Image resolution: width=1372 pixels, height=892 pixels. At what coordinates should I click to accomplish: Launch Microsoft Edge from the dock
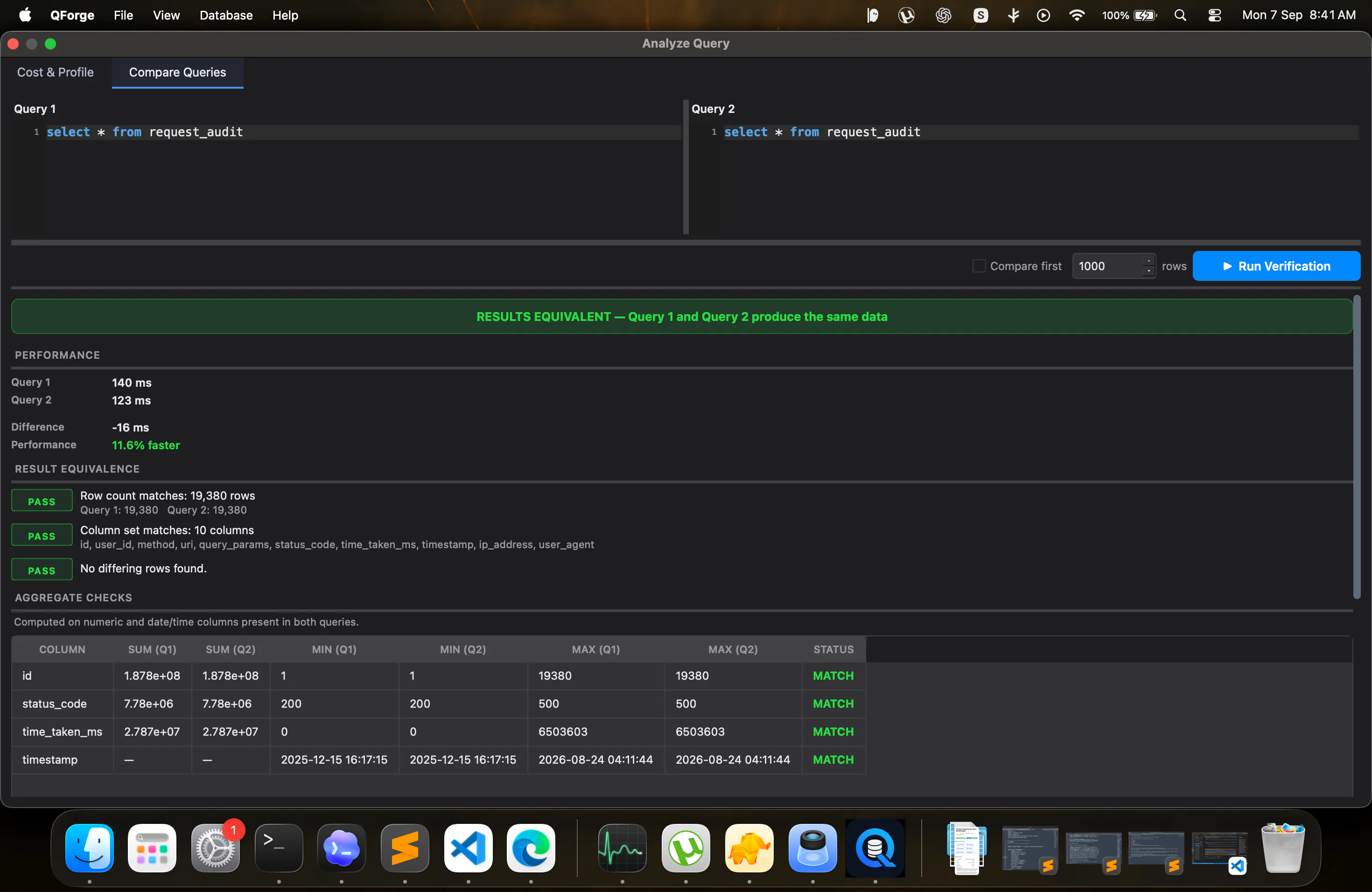click(531, 848)
